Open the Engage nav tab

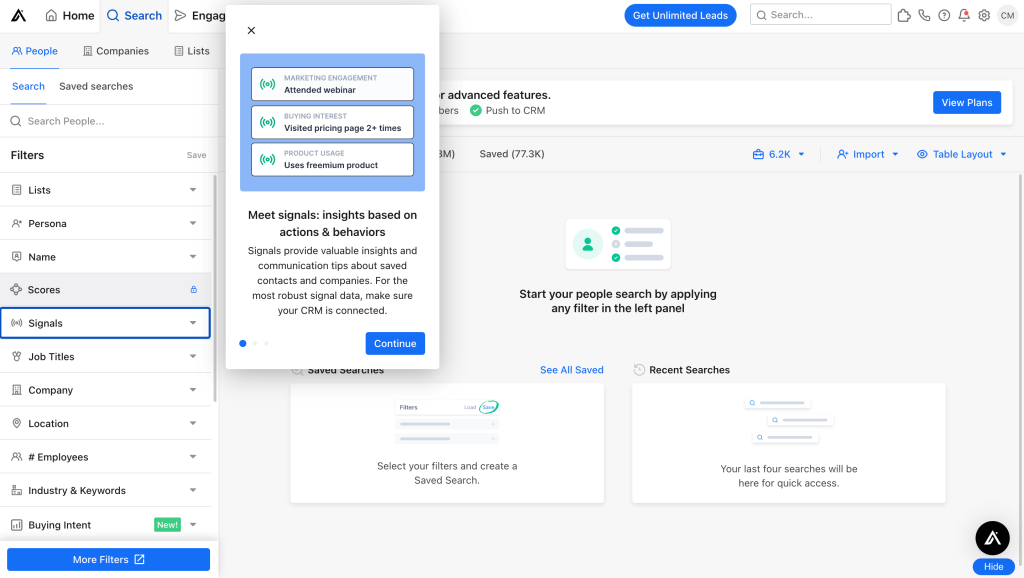(200, 16)
